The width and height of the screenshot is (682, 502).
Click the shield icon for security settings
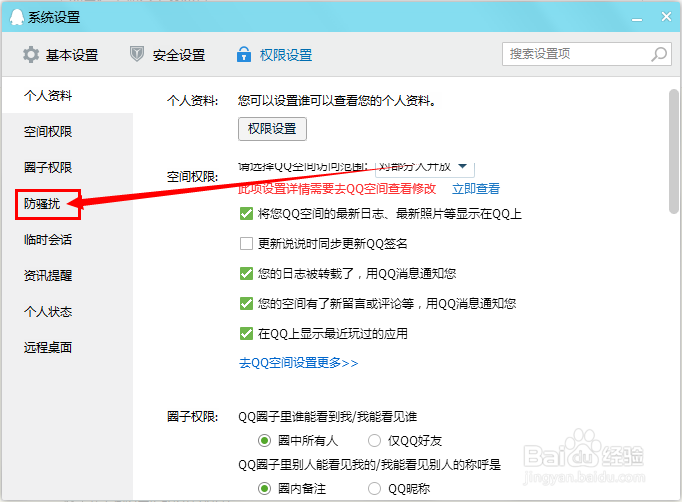coord(137,54)
